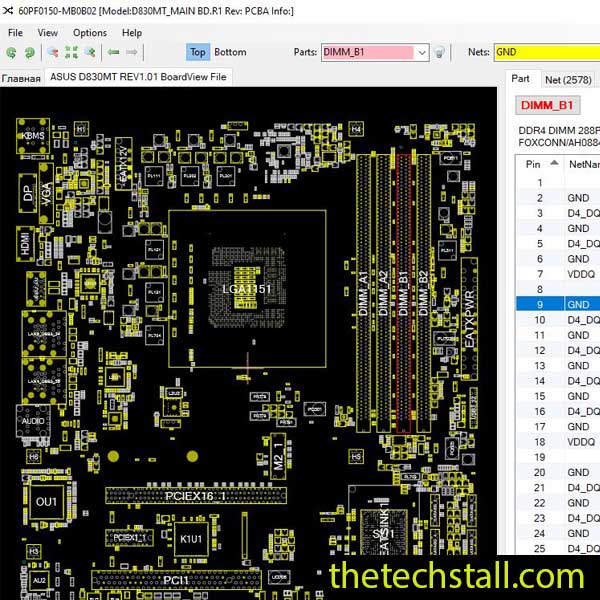Click the grey forward arrow icon
This screenshot has height=600, width=600.
click(x=133, y=52)
